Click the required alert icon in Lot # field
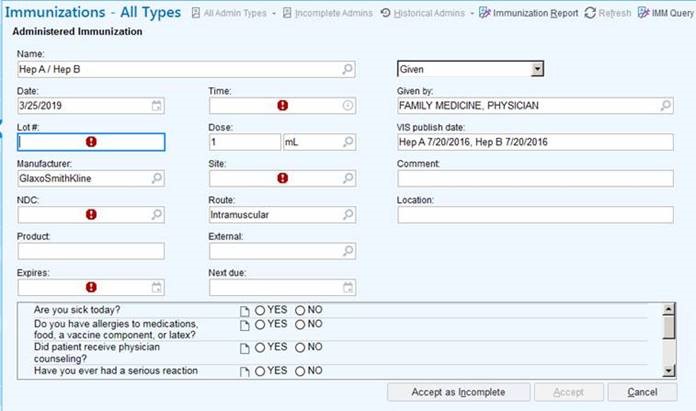Screen dimensions: 696x411 point(91,142)
